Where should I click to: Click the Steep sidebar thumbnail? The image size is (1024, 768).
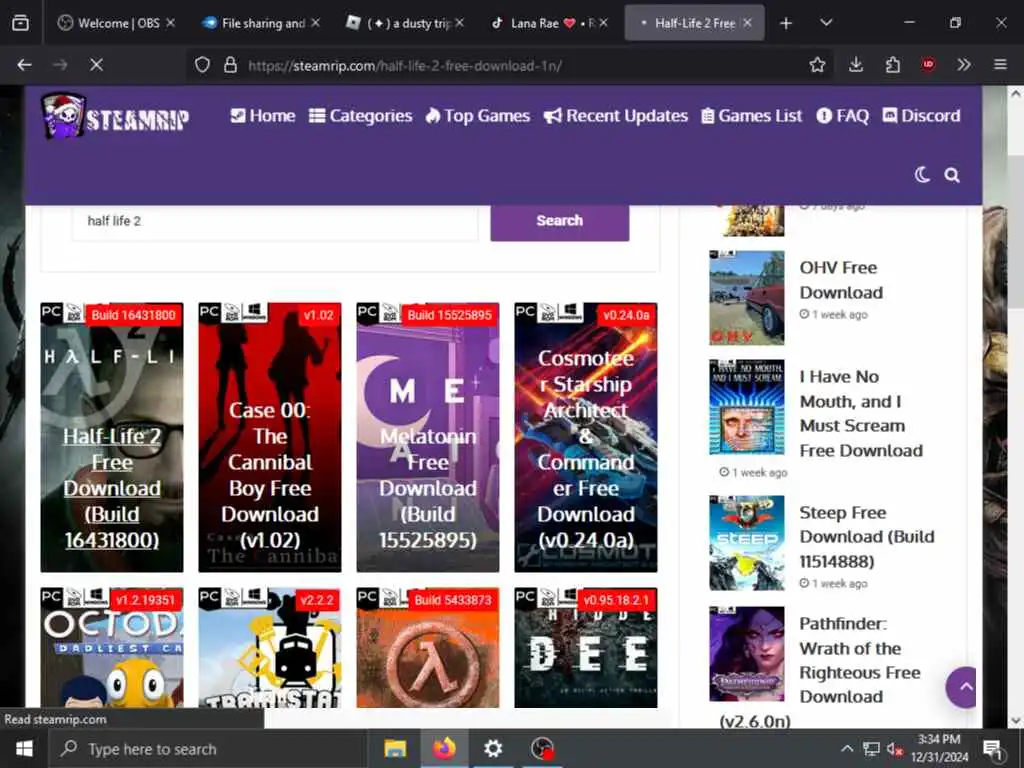point(746,543)
